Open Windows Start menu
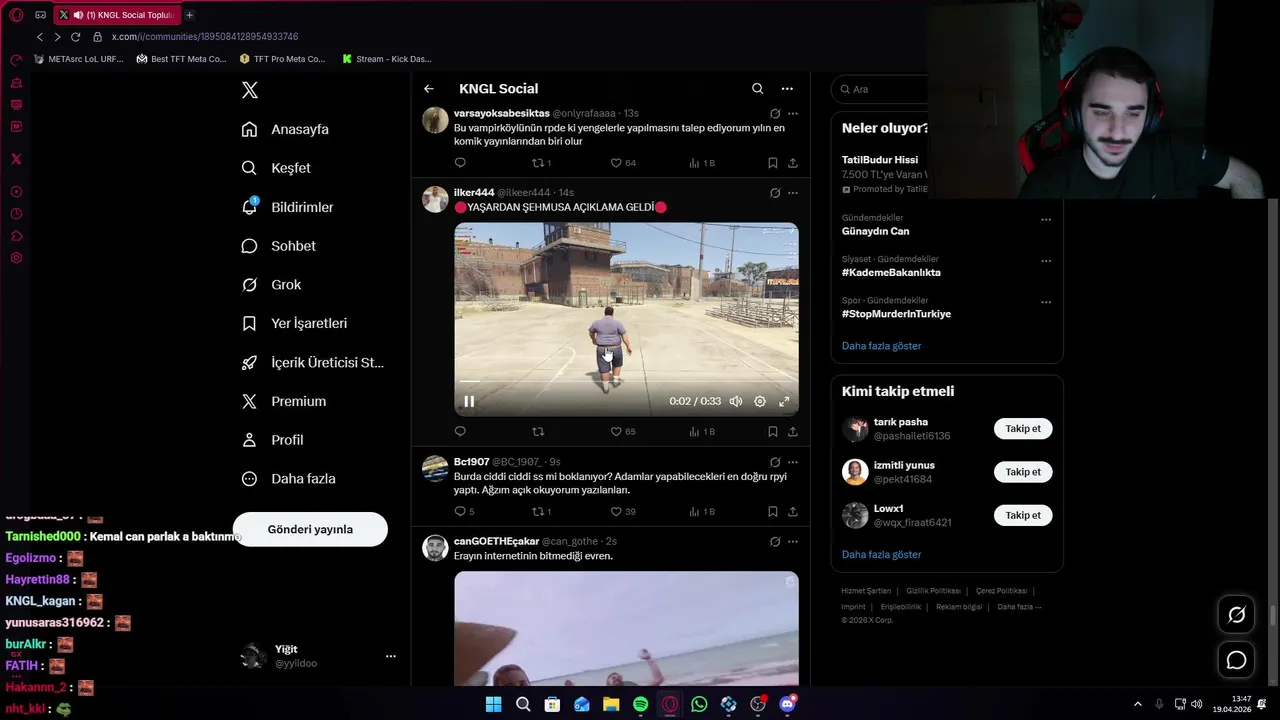Viewport: 1280px width, 720px height. [x=493, y=704]
